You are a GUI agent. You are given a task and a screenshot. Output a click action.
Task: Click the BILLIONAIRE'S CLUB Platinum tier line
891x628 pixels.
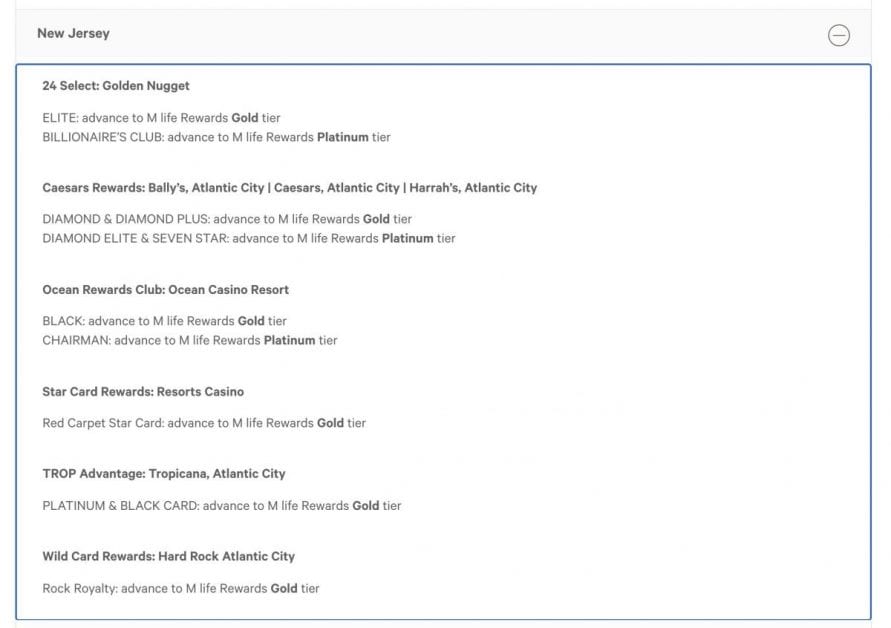tap(216, 137)
